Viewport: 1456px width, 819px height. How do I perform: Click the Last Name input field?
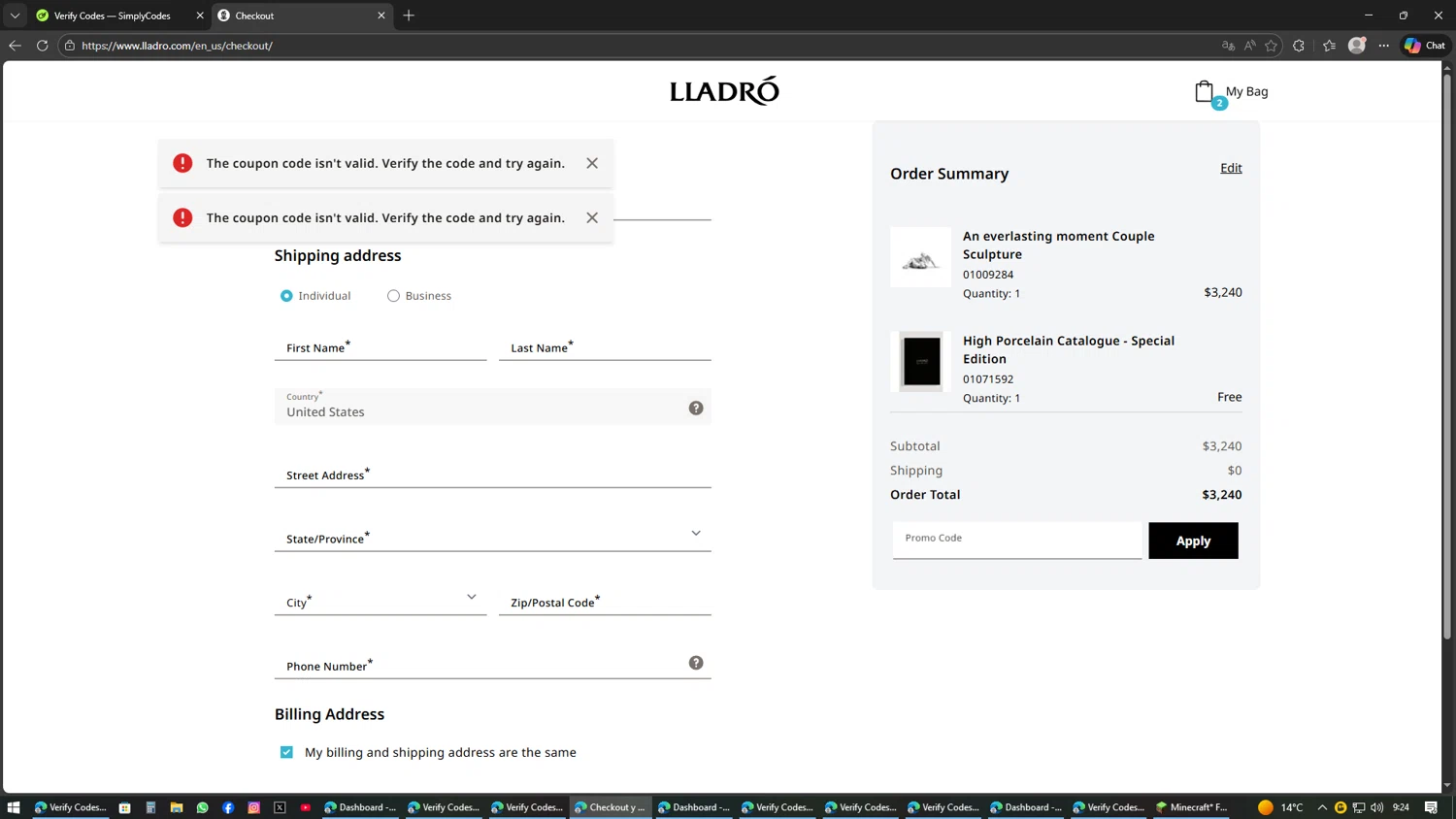(605, 346)
